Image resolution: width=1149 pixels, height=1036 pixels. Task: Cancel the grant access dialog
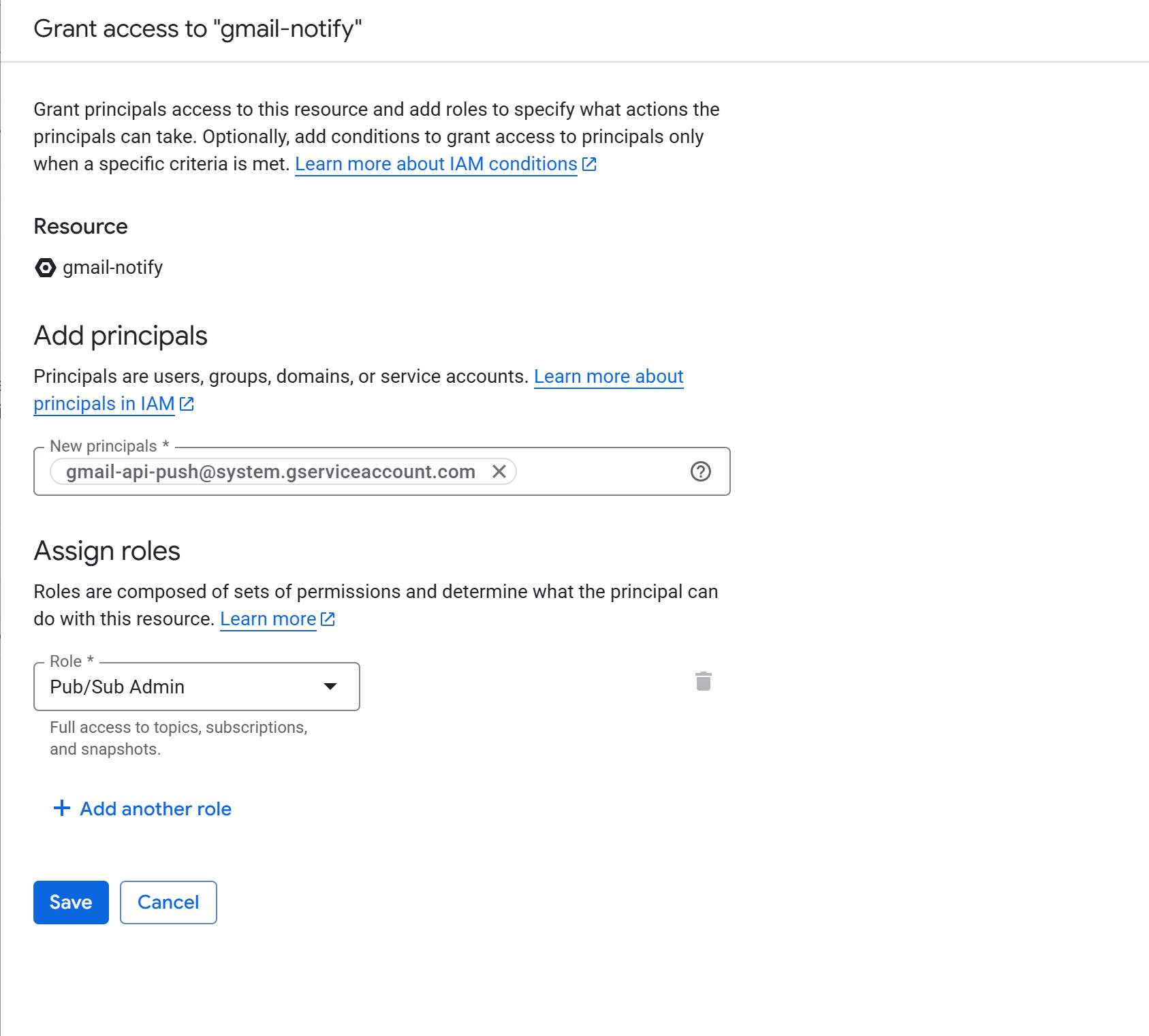[168, 902]
